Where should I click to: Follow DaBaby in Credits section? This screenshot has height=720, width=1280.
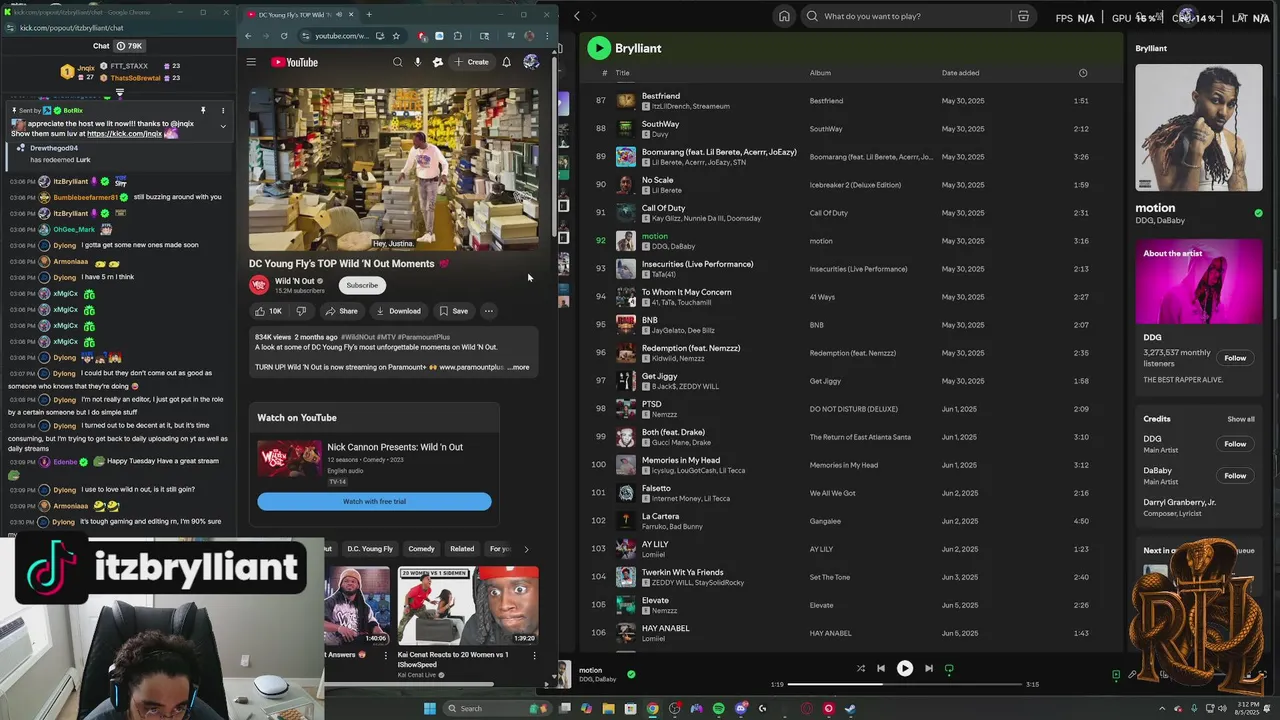(x=1235, y=476)
